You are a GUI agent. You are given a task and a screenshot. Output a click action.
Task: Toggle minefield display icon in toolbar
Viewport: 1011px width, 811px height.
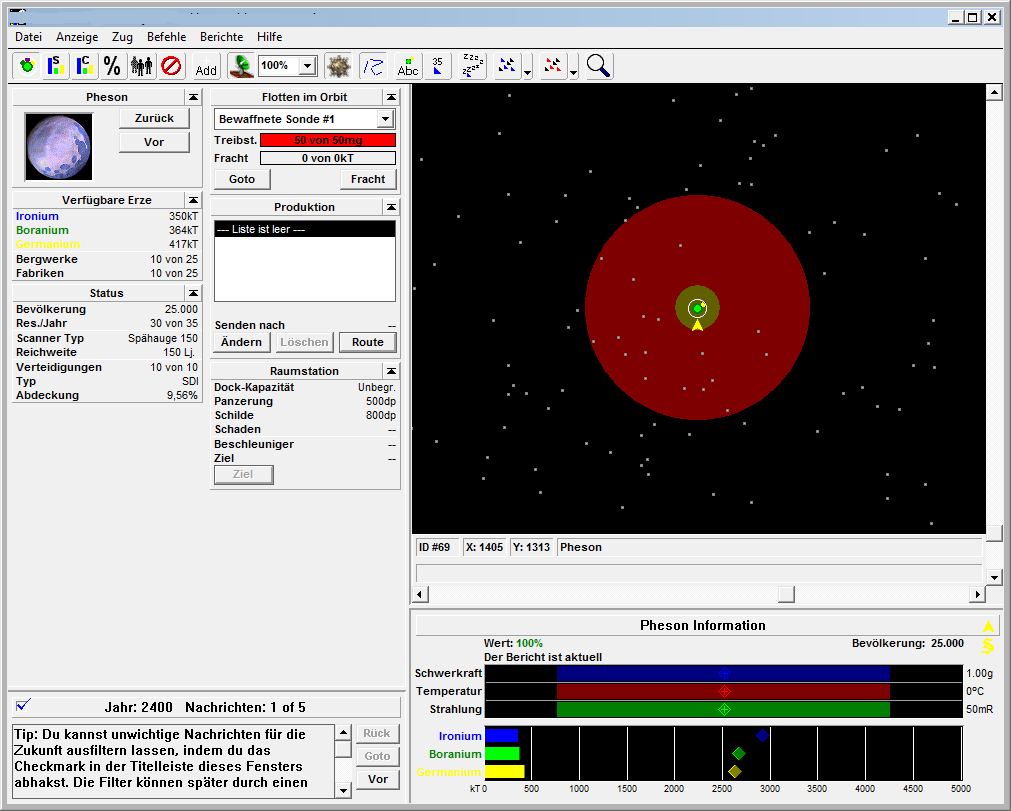[x=338, y=66]
